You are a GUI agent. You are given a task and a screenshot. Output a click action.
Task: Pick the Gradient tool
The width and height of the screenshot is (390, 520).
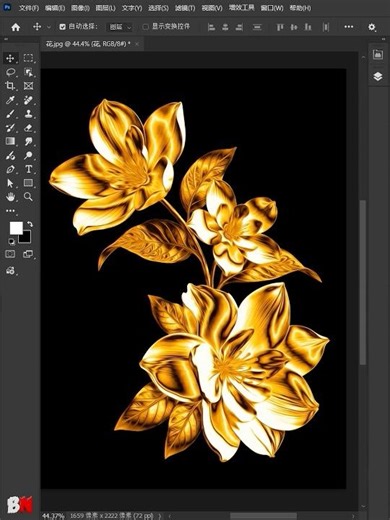pyautogui.click(x=10, y=141)
